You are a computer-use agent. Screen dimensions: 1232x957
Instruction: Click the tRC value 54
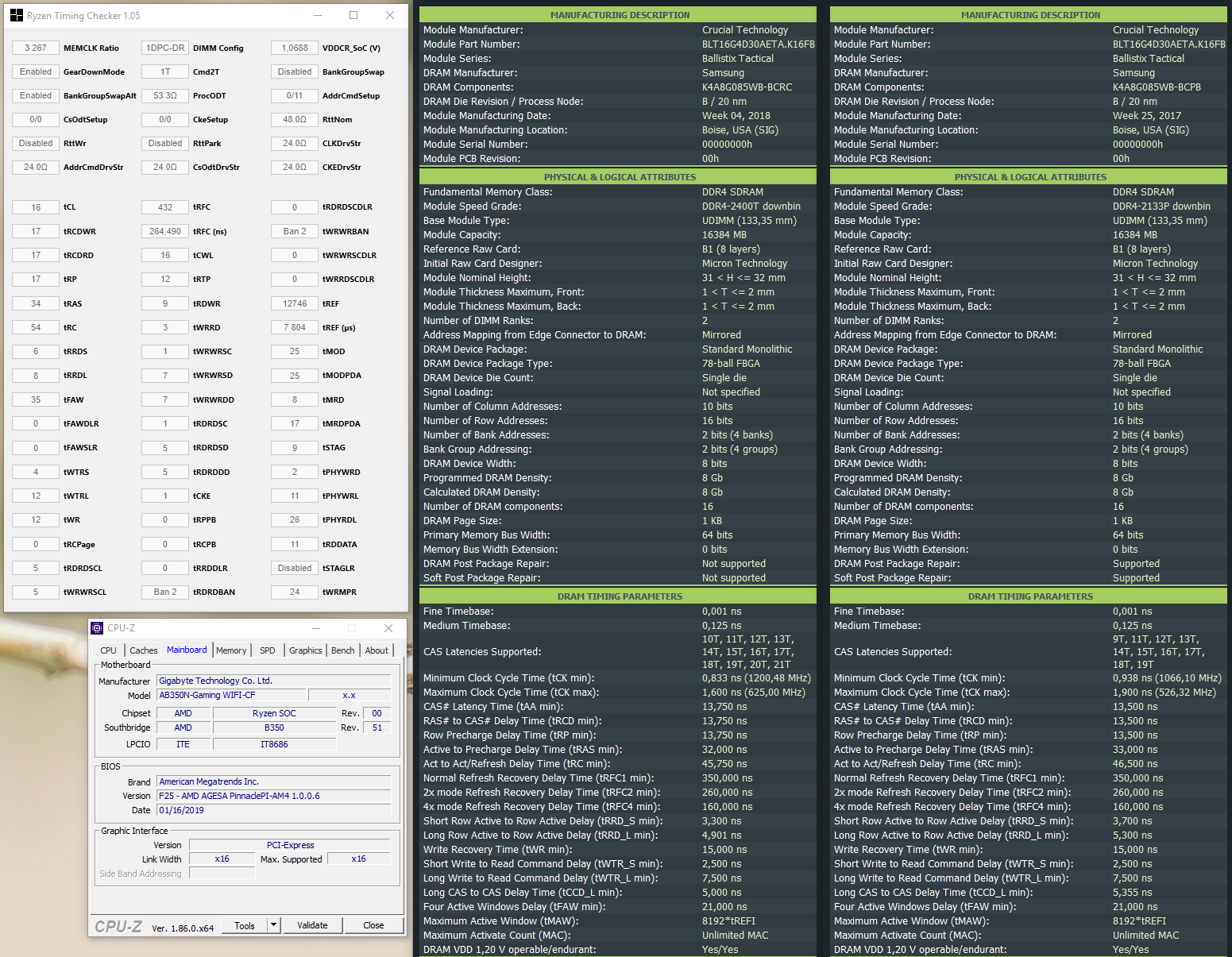[x=36, y=327]
